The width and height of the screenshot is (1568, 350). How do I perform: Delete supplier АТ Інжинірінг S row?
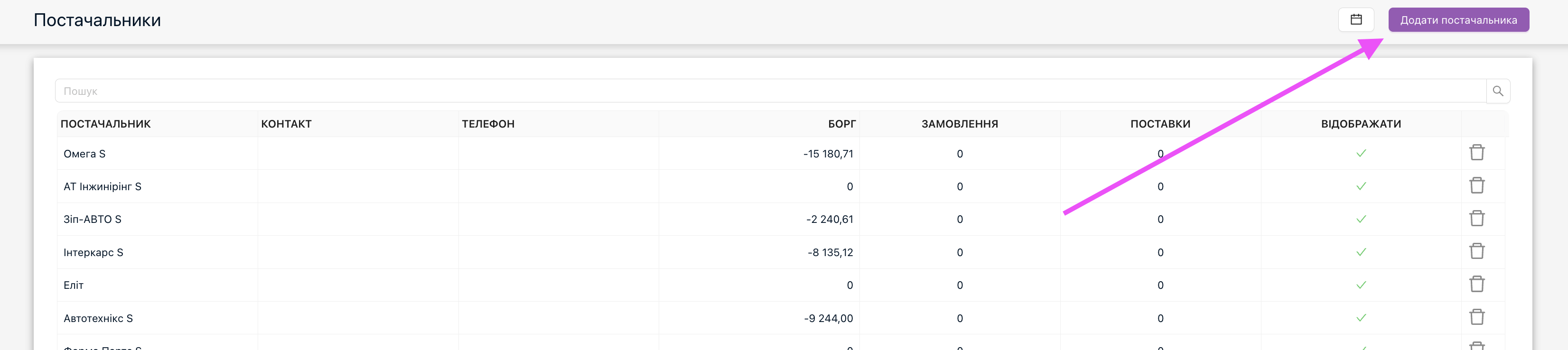point(1477,185)
